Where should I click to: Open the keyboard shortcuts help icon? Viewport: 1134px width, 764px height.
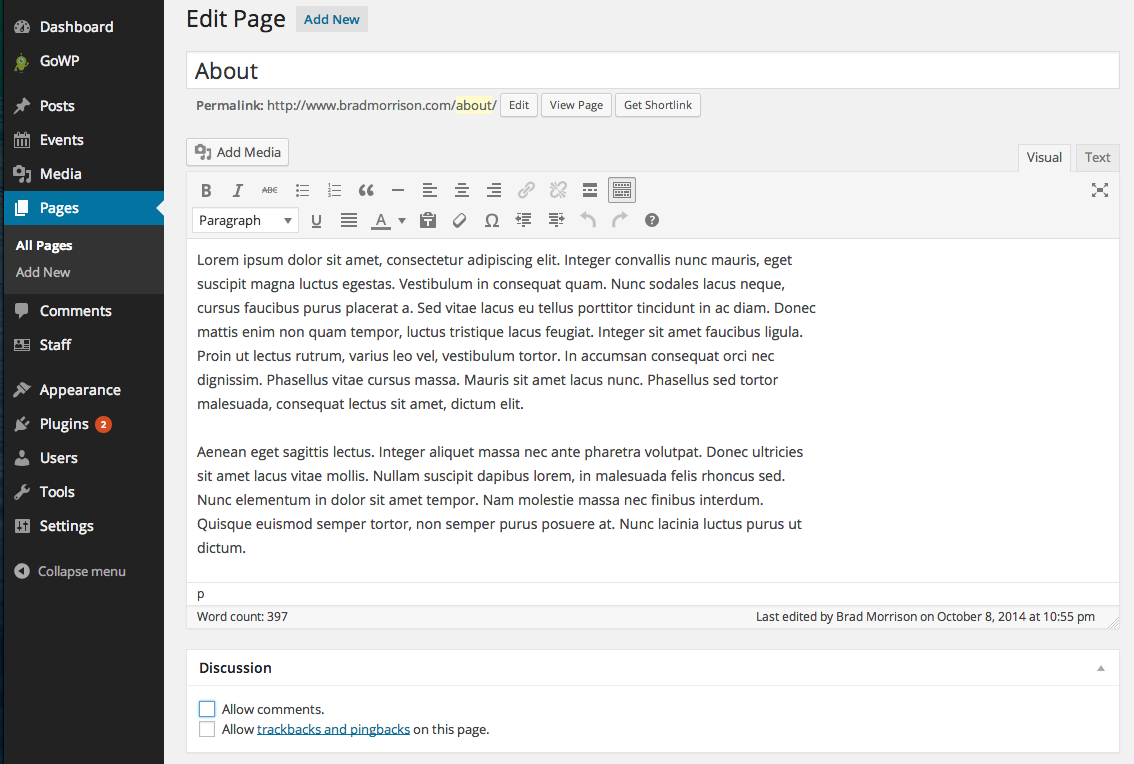point(652,221)
